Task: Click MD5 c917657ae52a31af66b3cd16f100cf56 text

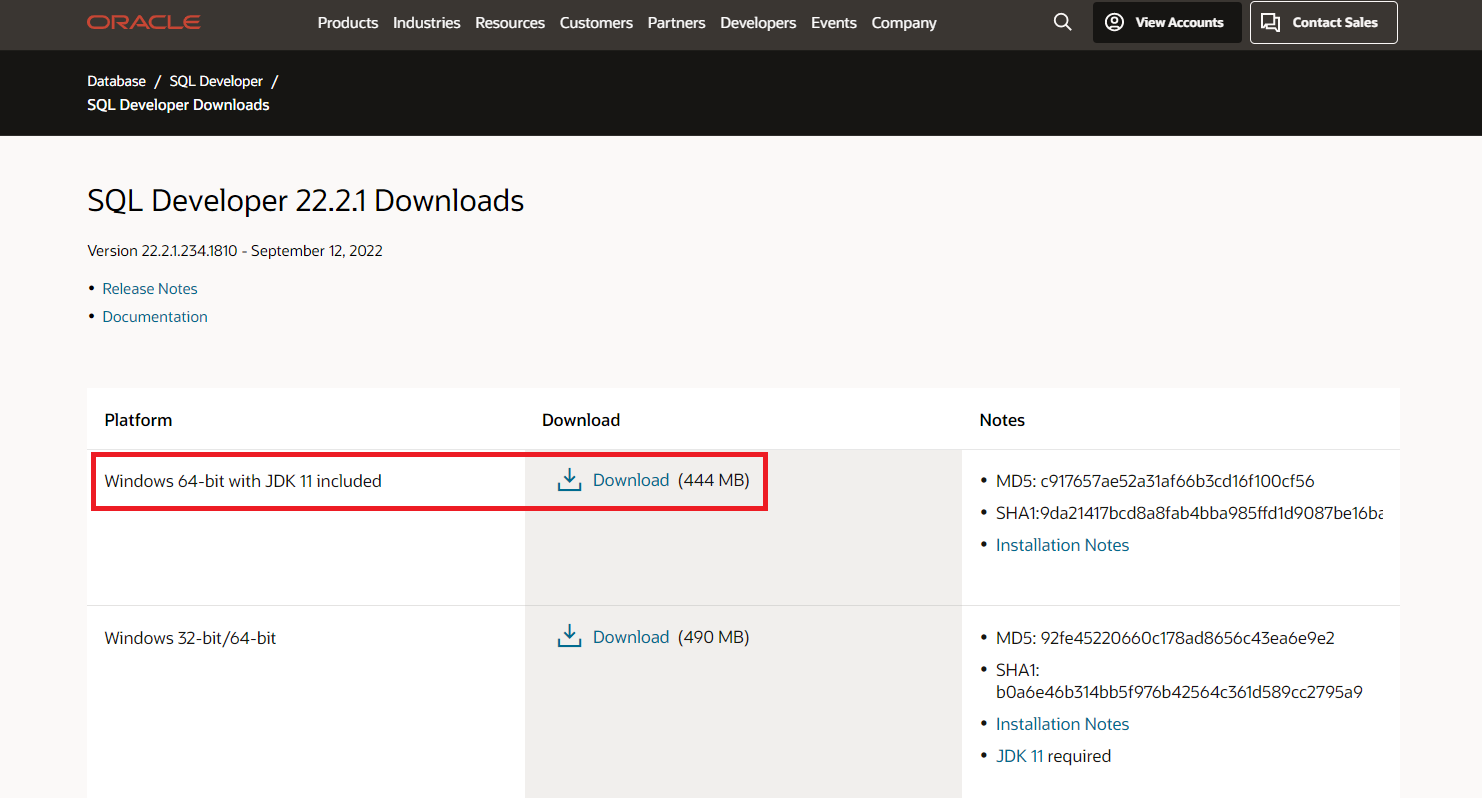Action: 1155,481
